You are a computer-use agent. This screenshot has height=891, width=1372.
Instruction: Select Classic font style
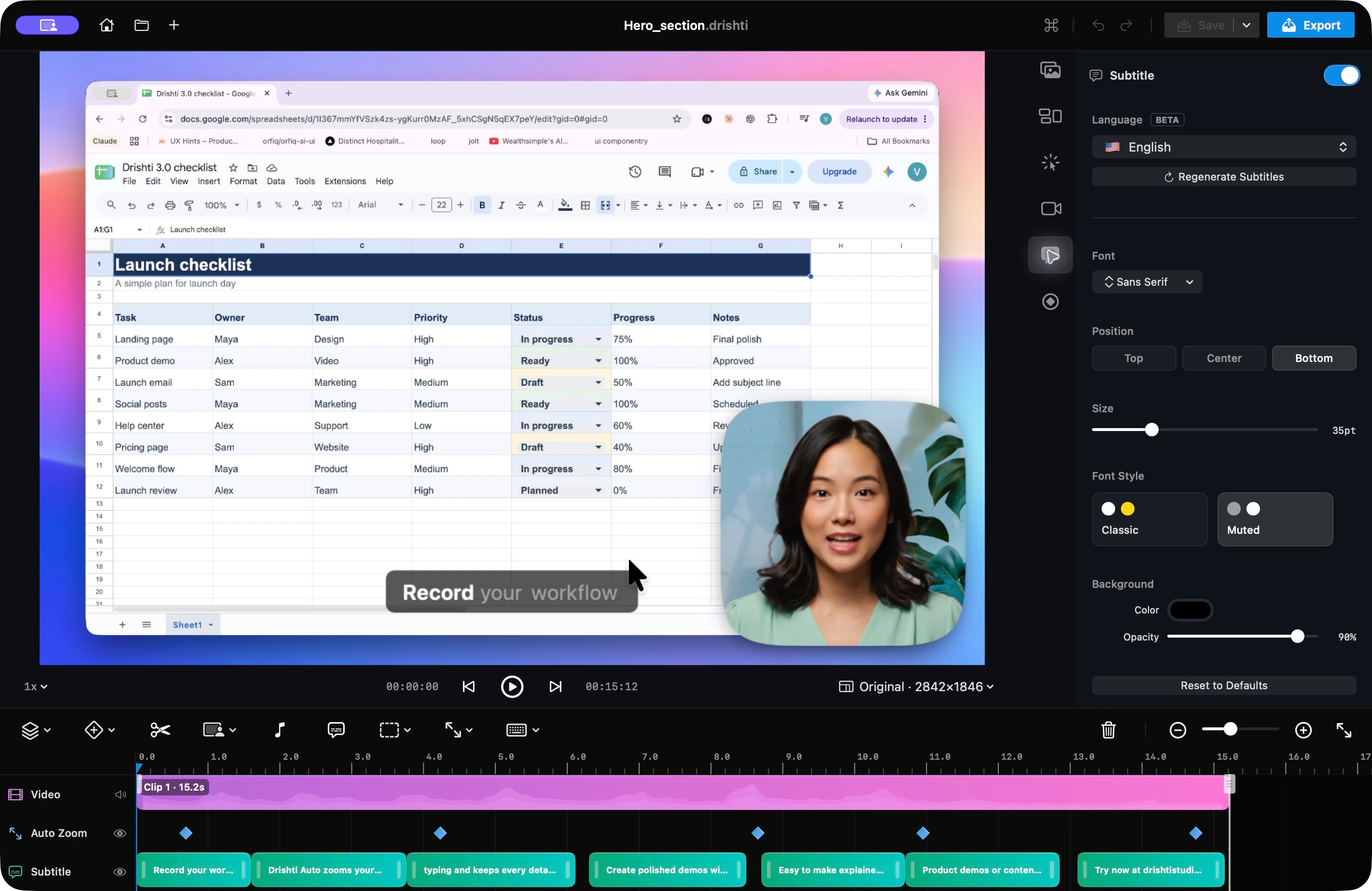1149,519
